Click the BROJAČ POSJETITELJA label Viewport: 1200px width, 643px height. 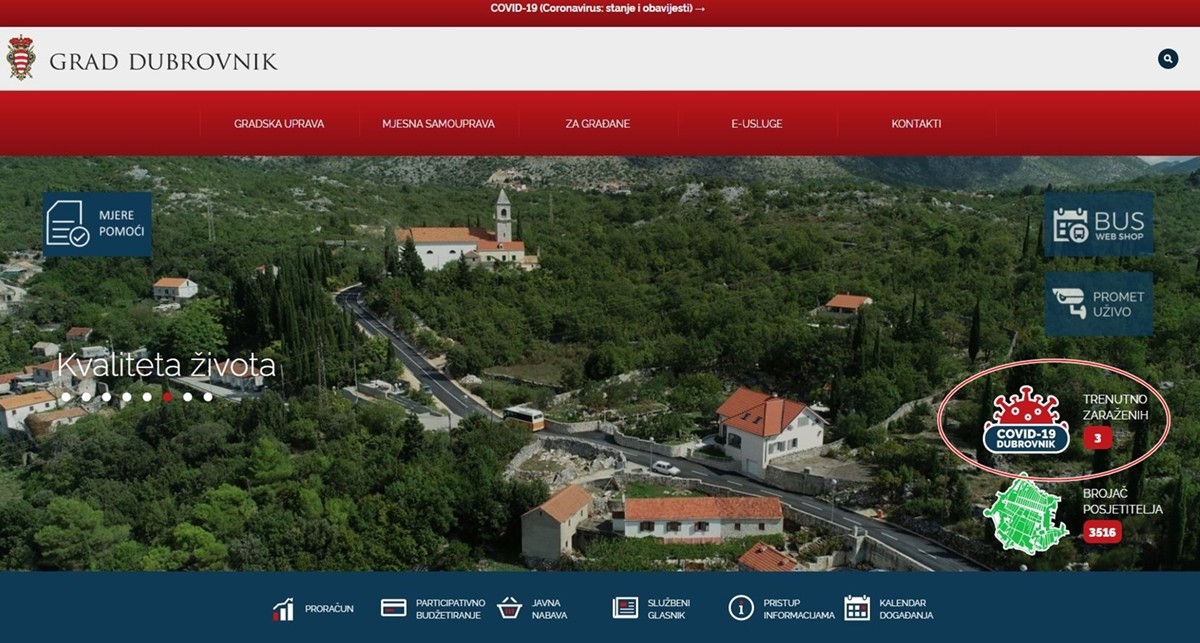[x=1123, y=502]
